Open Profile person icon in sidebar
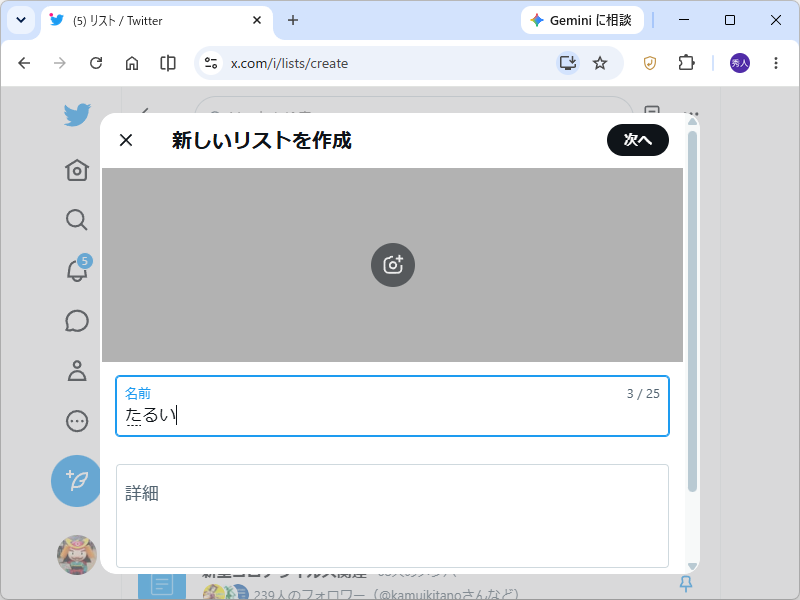The height and width of the screenshot is (600, 800). (77, 371)
